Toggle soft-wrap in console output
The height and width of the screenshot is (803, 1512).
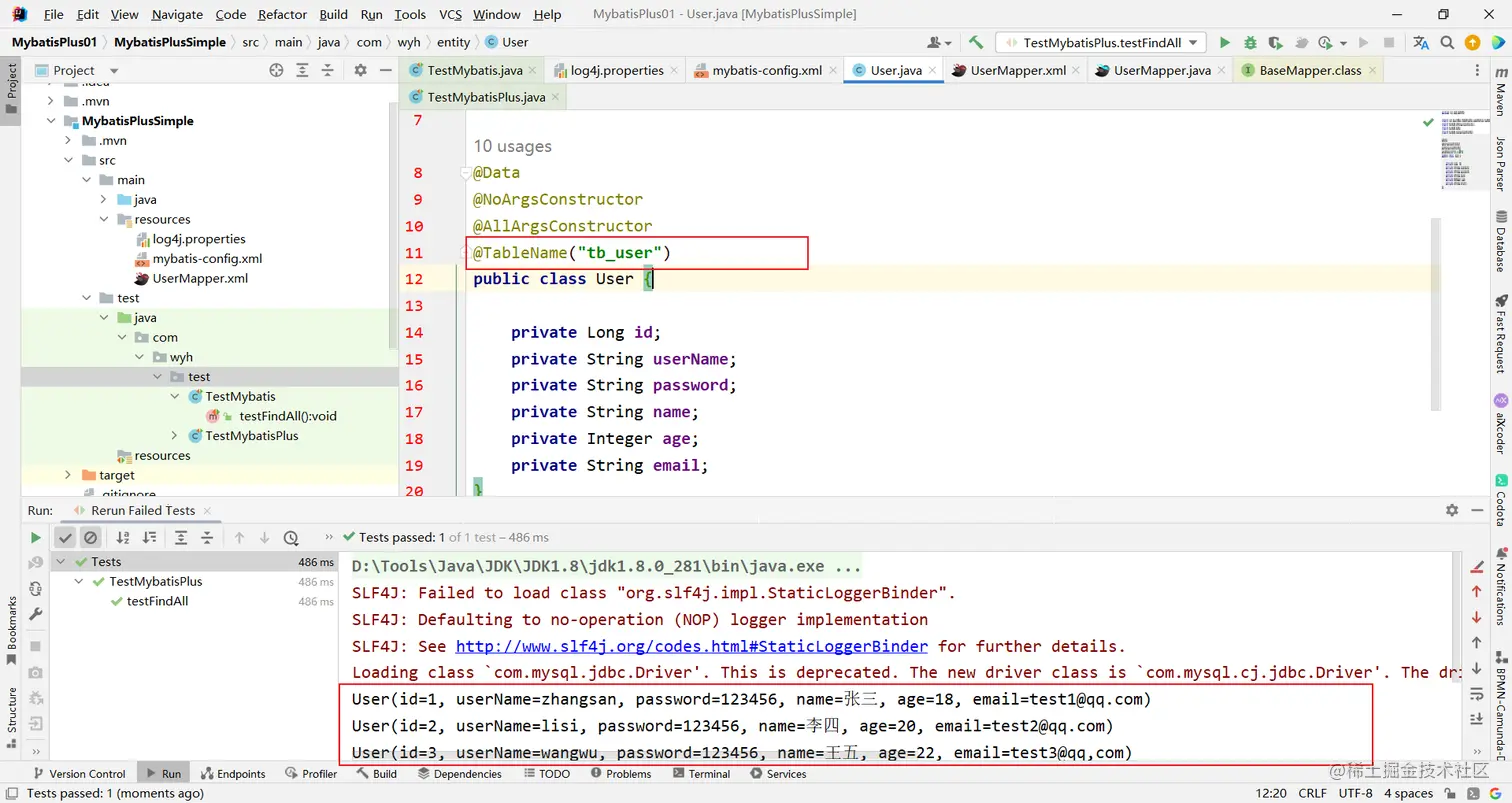tap(1477, 694)
